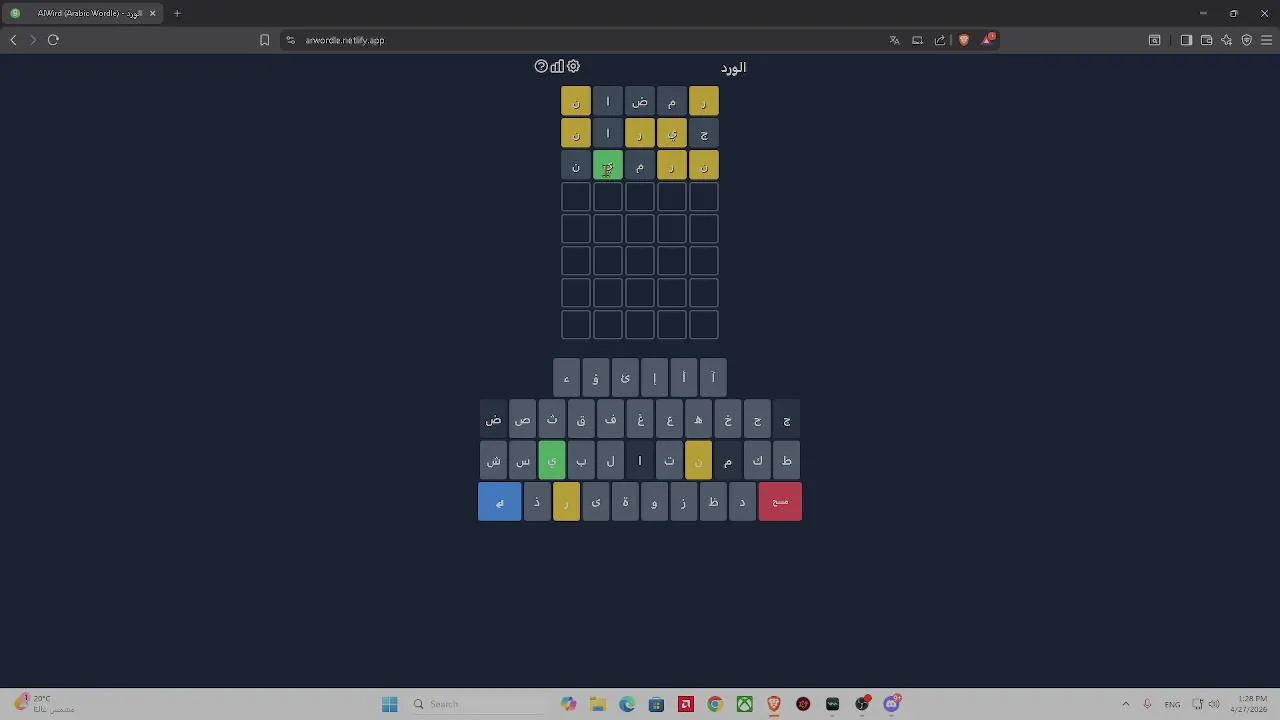
Task: Click the ب key on the keyboard
Action: click(581, 461)
